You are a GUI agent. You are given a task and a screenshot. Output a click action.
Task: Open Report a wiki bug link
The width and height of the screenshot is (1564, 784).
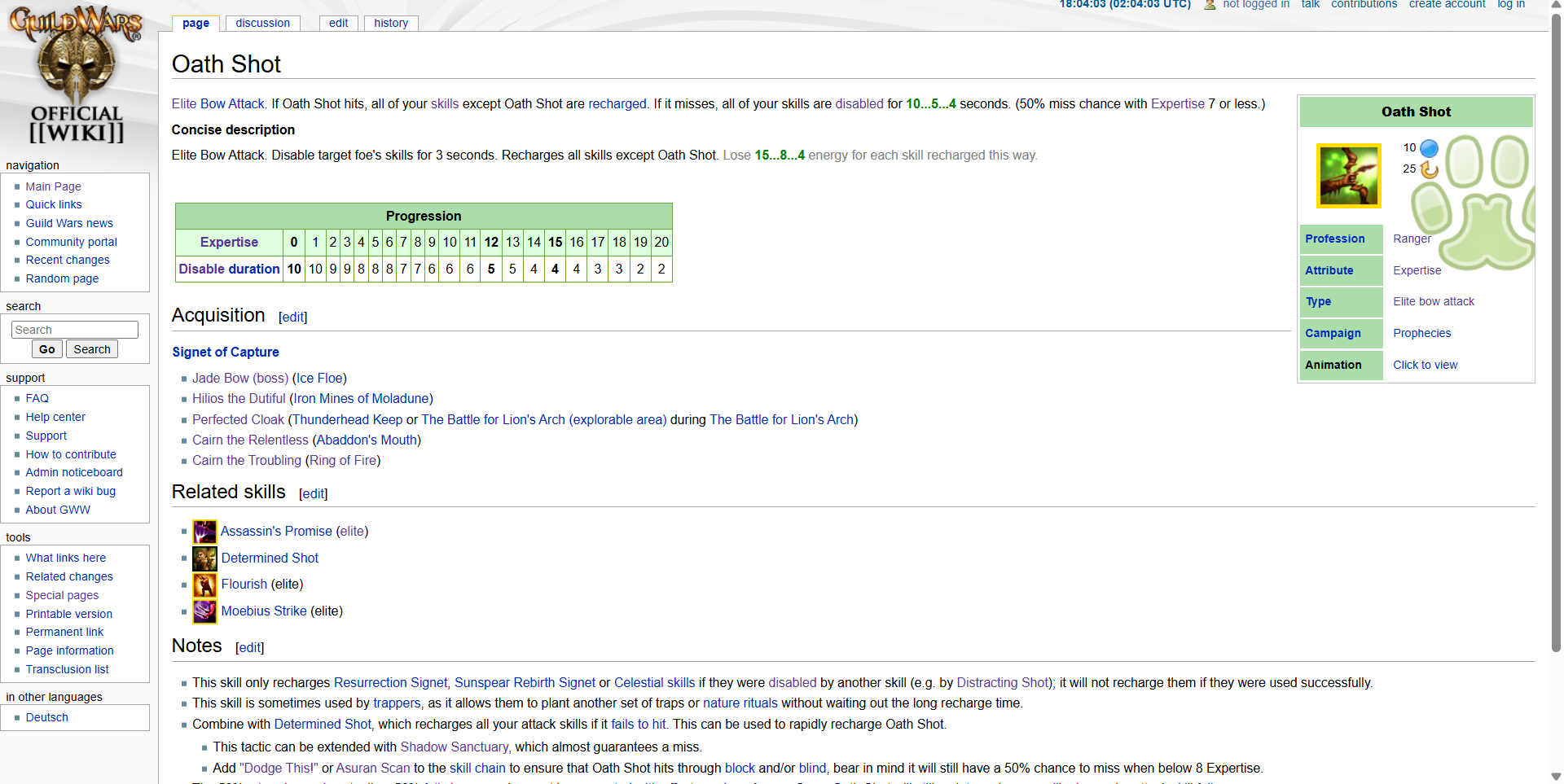[x=71, y=491]
